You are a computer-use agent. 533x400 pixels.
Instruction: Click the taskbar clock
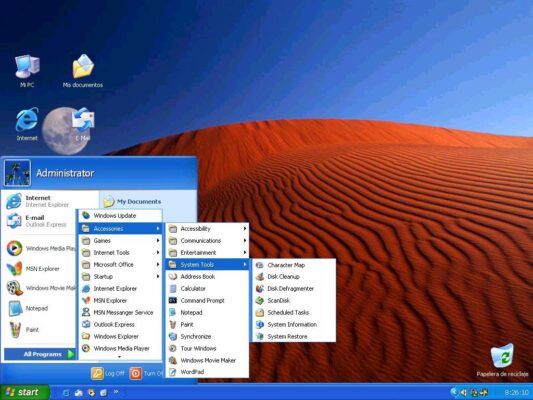click(516, 393)
